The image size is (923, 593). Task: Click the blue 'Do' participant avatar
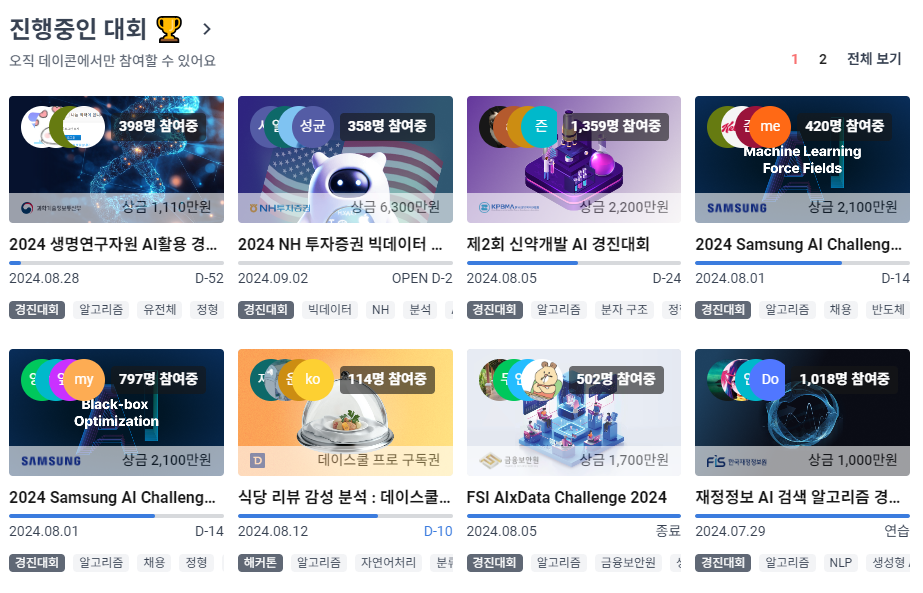770,380
